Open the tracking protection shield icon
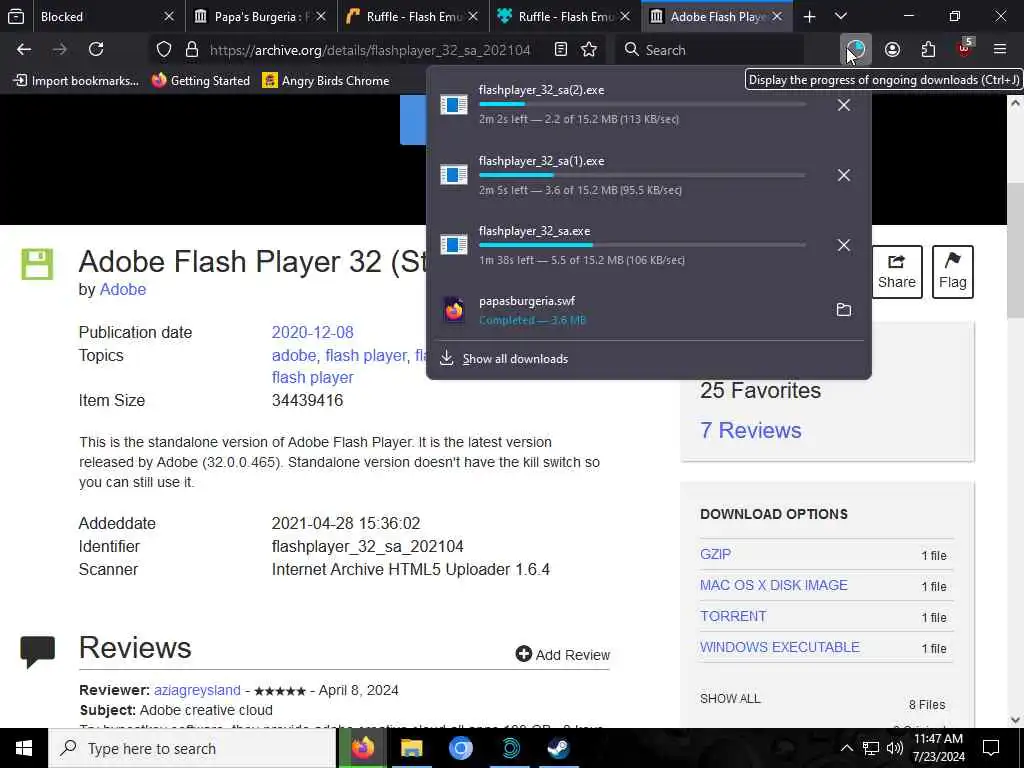This screenshot has width=1024, height=768. [x=164, y=50]
